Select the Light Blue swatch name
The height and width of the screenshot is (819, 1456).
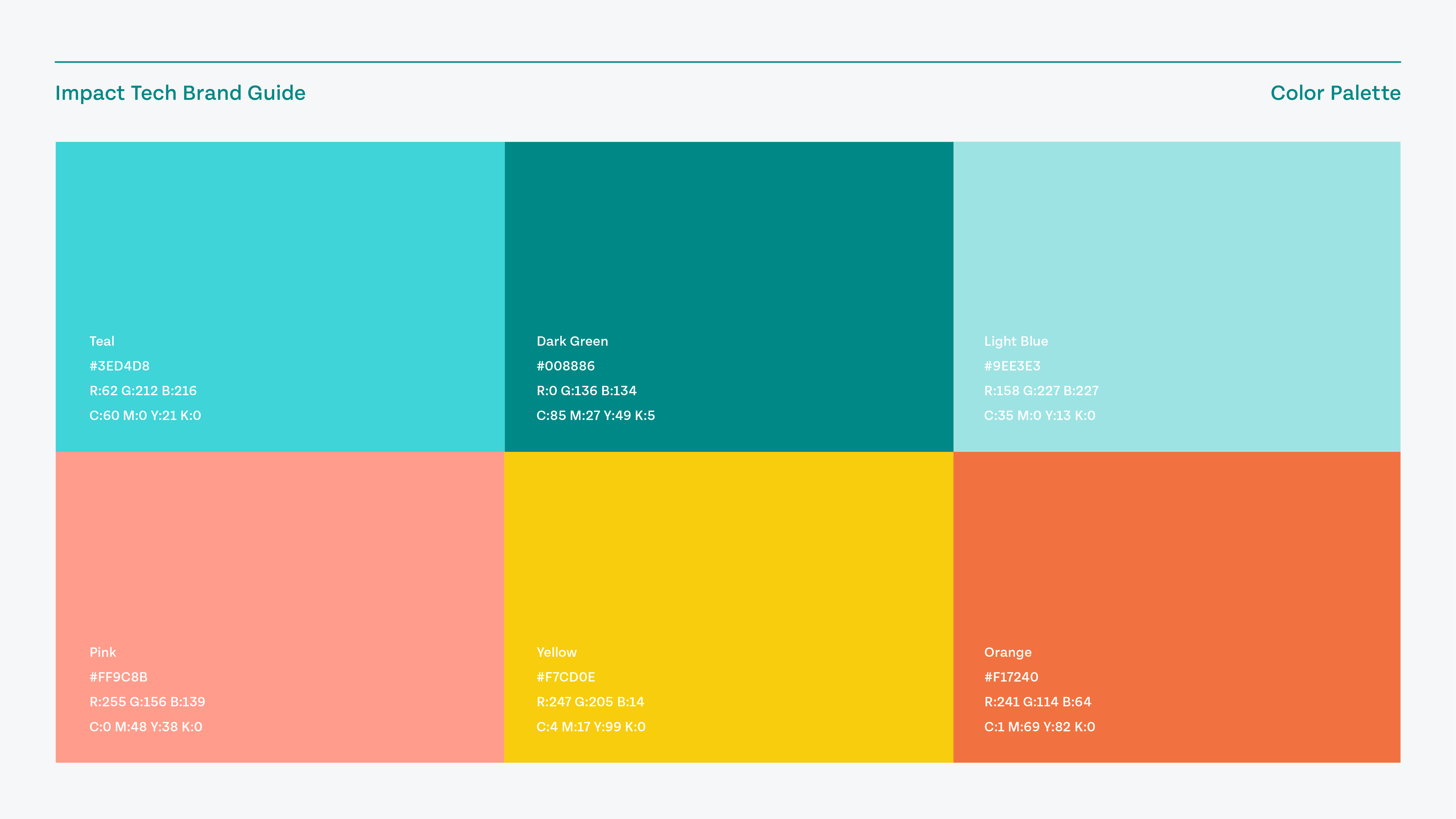(x=1016, y=341)
